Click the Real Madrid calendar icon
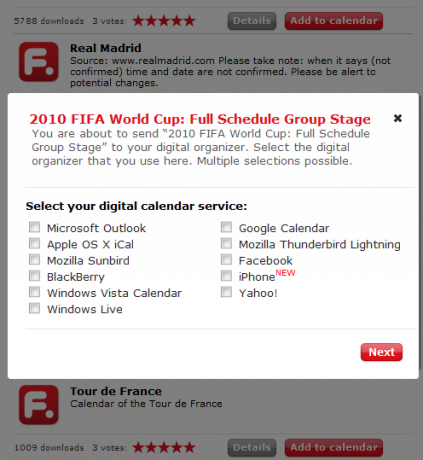This screenshot has width=423, height=460. click(x=39, y=62)
